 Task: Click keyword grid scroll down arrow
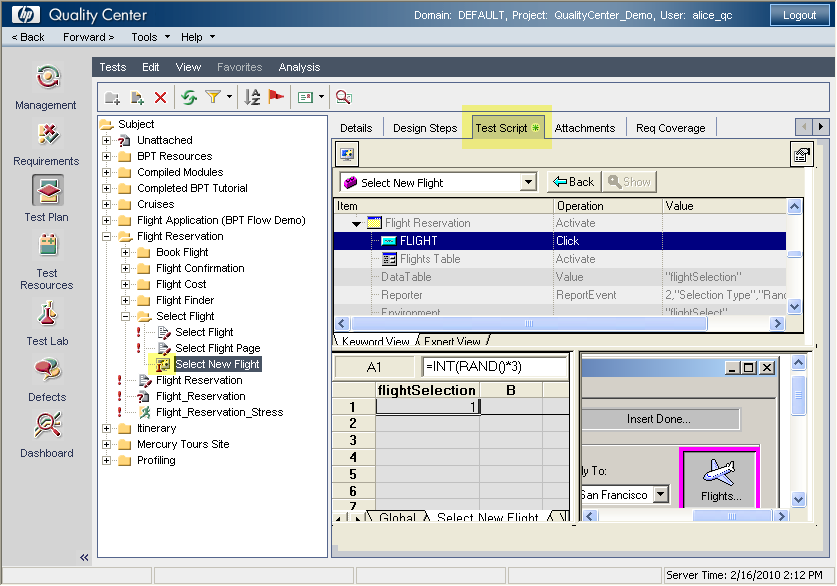794,306
